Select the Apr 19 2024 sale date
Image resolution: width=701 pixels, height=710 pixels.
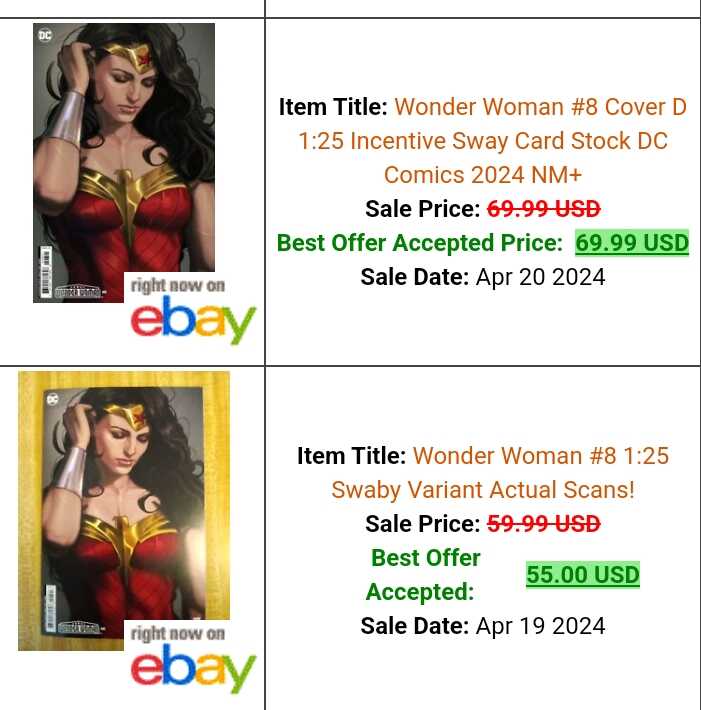tap(540, 626)
